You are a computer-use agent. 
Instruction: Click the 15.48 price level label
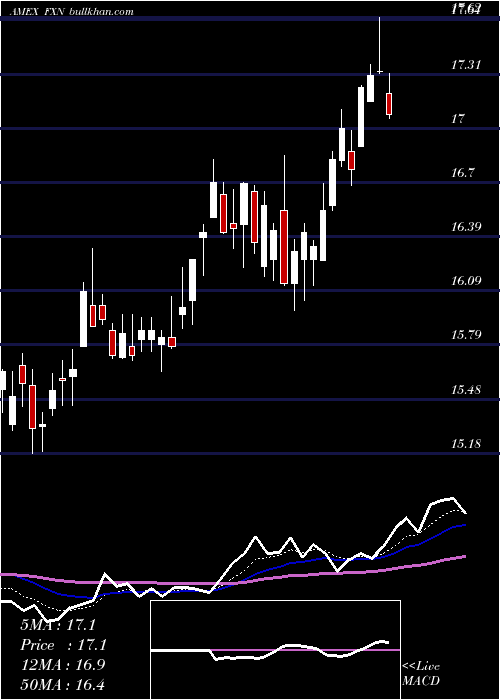[x=466, y=390]
